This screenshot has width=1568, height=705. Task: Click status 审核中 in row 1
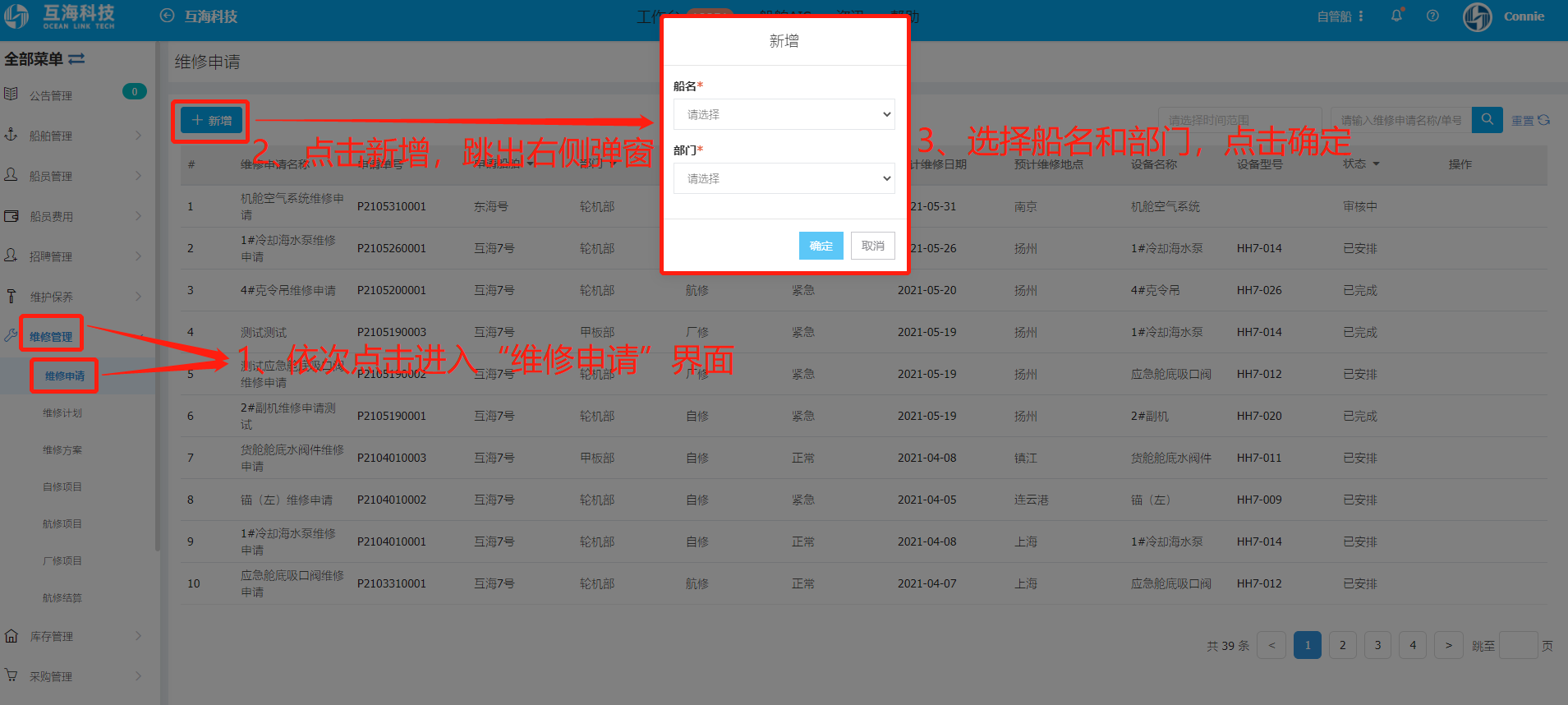click(1360, 206)
